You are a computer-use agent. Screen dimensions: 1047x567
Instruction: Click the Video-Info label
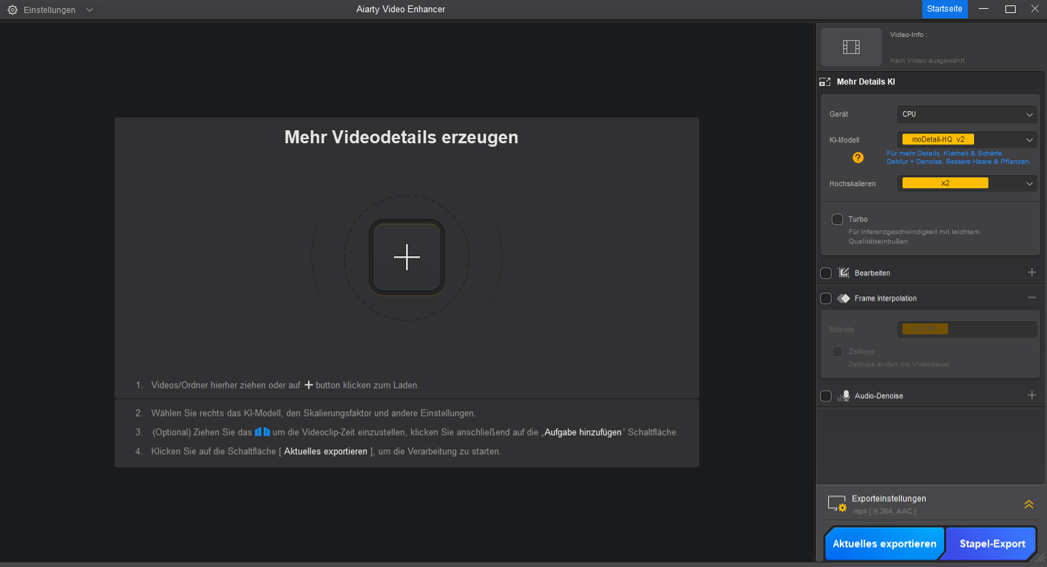(908, 35)
